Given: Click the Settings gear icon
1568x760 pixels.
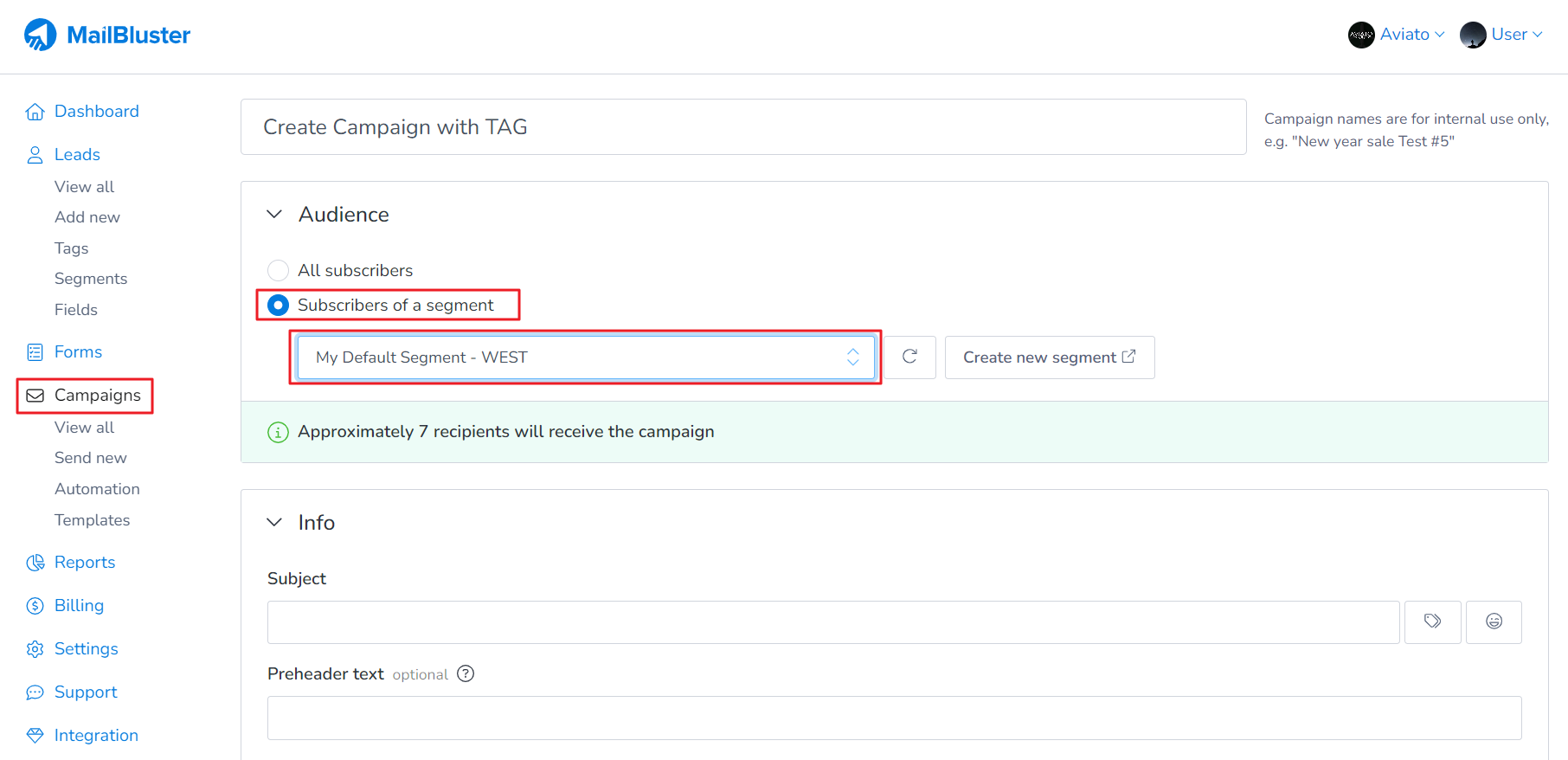Looking at the screenshot, I should point(35,649).
